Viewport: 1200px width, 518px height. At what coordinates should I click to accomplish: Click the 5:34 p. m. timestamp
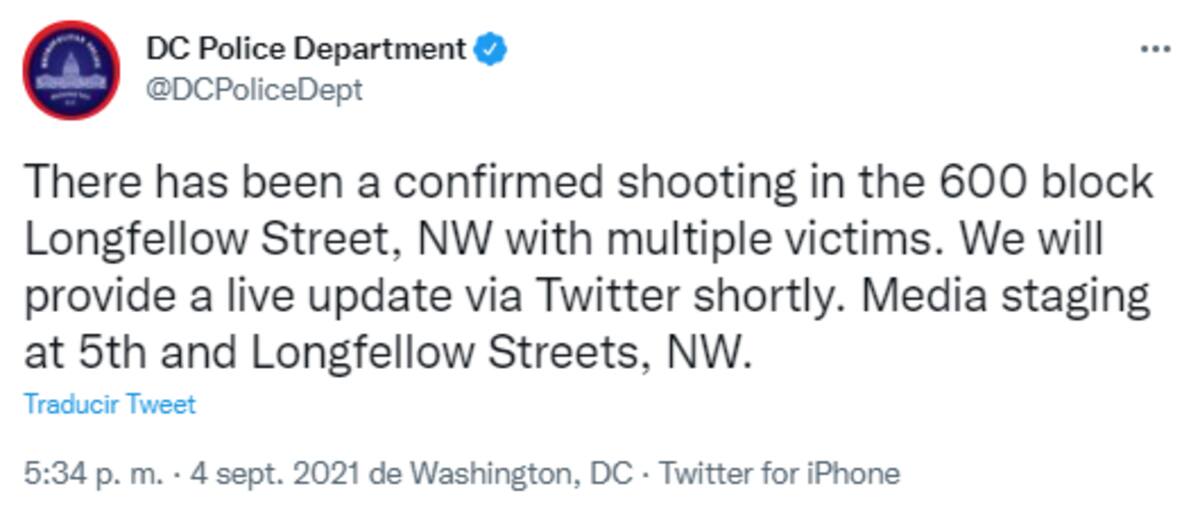[92, 473]
